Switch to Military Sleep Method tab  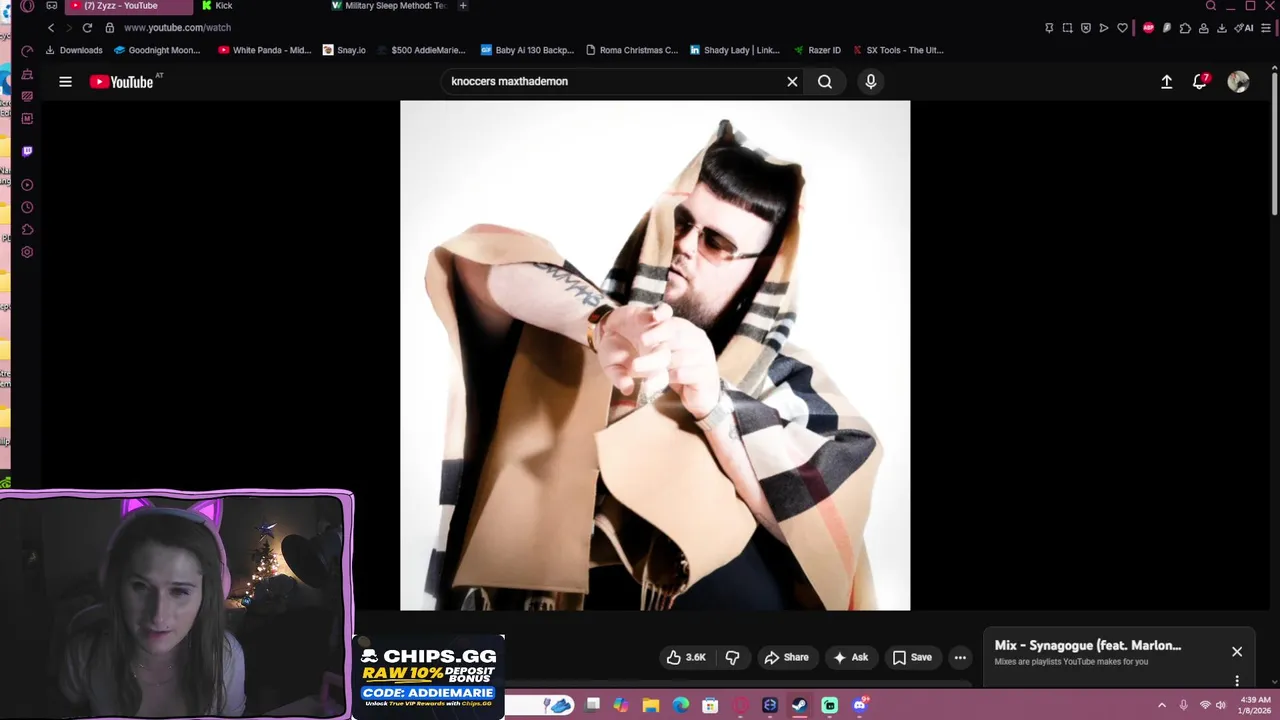[x=388, y=6]
